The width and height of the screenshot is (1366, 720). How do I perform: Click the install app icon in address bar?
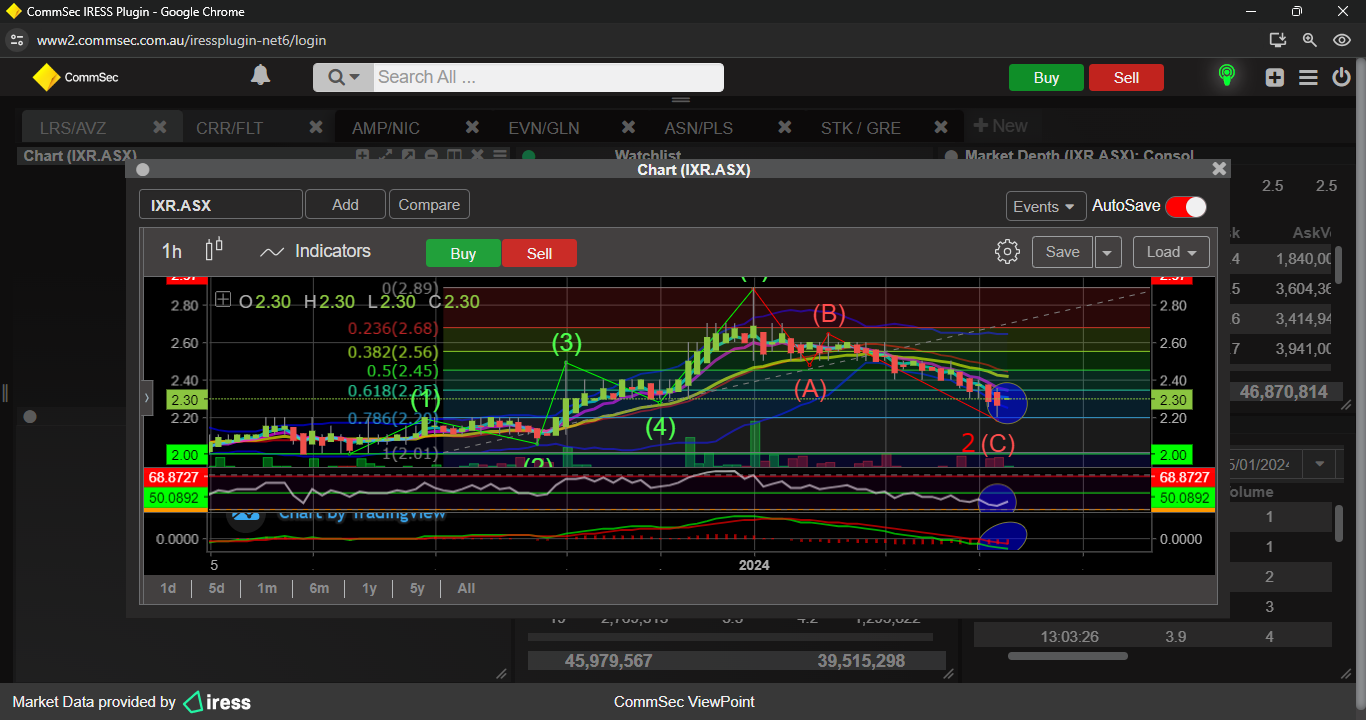(1277, 40)
